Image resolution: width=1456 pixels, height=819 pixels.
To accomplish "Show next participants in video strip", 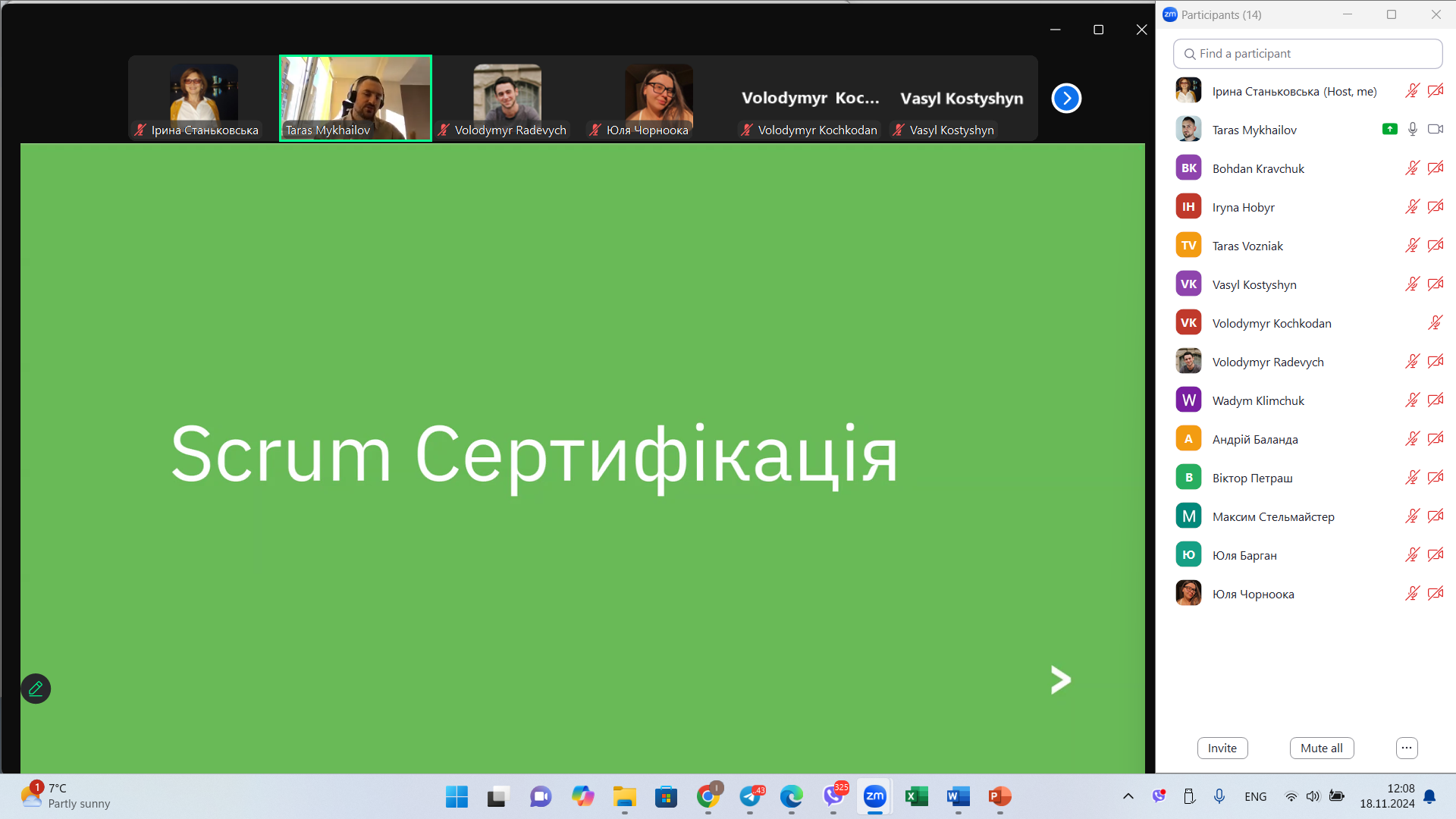I will pos(1066,98).
